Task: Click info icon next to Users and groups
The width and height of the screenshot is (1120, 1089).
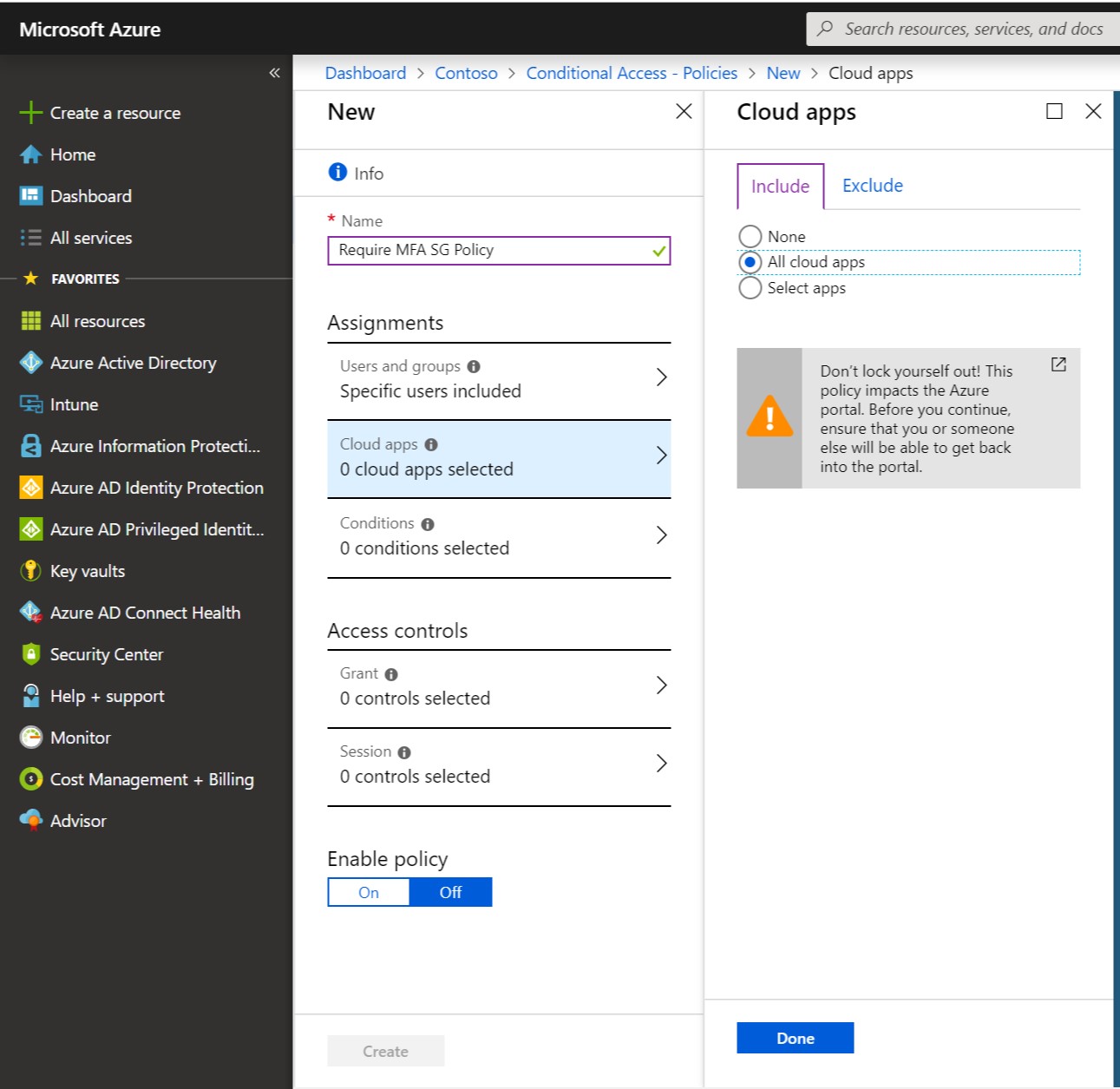Action: pos(474,367)
